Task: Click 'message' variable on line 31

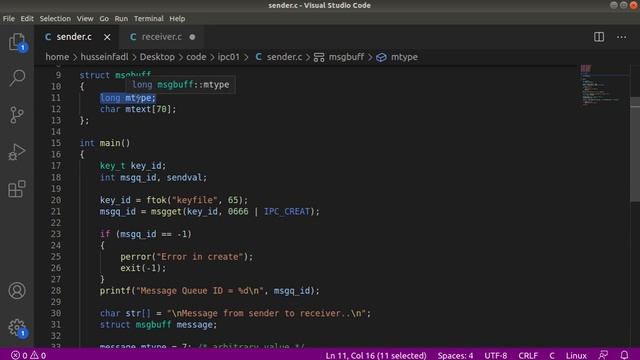Action: click(194, 325)
